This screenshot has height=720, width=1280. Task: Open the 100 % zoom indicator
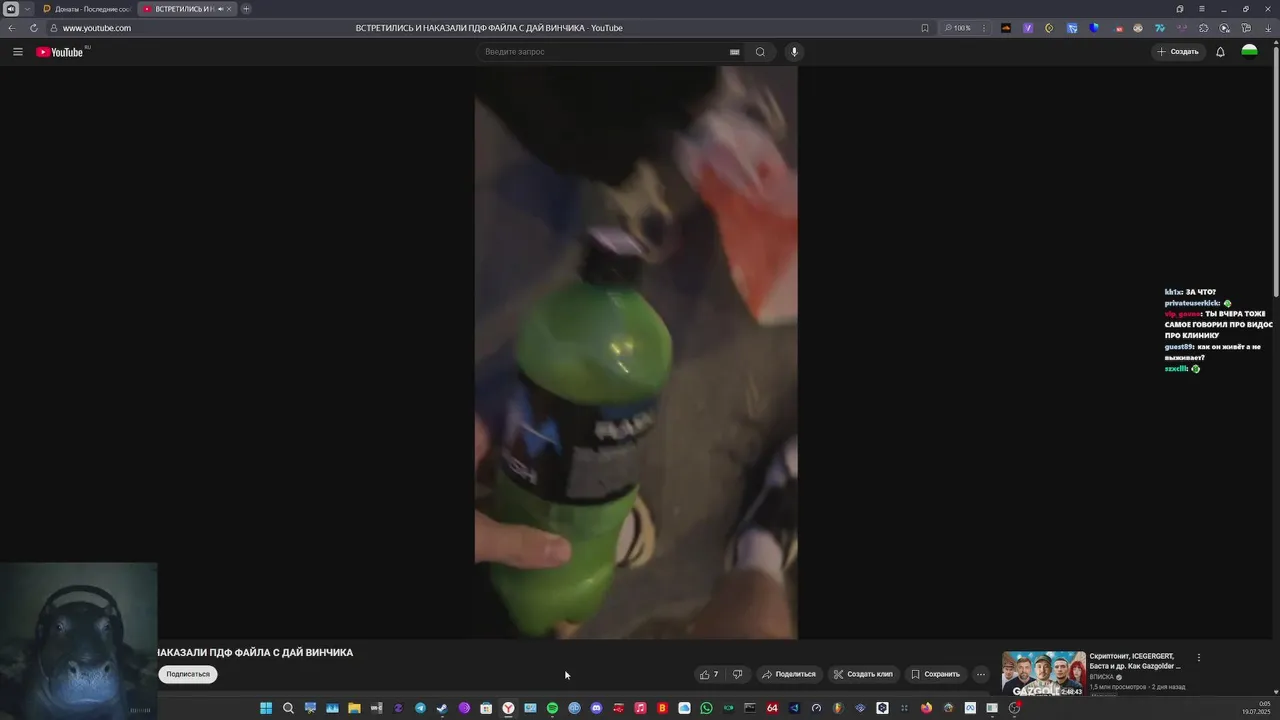click(958, 28)
